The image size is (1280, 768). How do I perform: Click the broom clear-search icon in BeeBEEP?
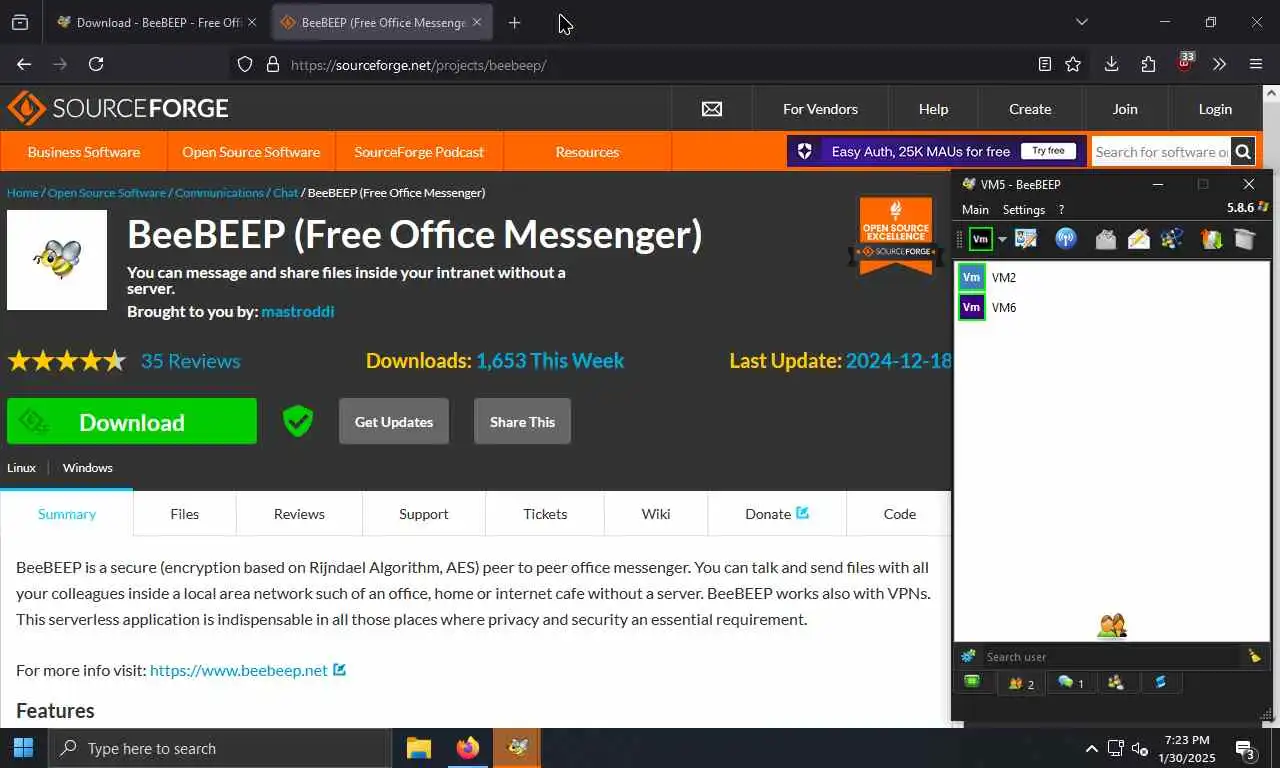[1254, 656]
